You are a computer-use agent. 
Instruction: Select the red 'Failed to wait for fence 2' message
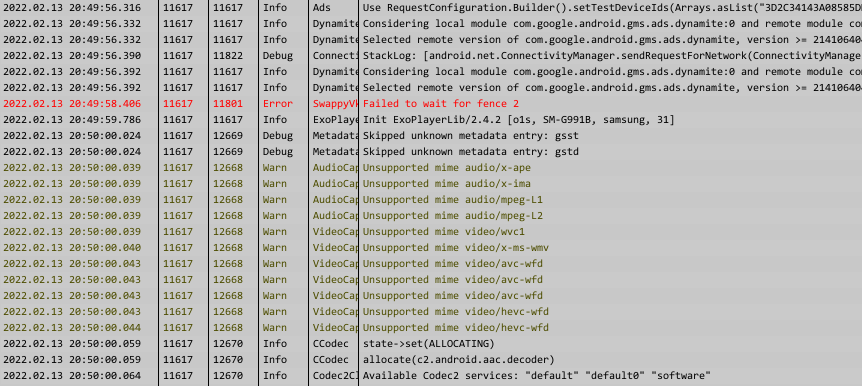(x=441, y=104)
